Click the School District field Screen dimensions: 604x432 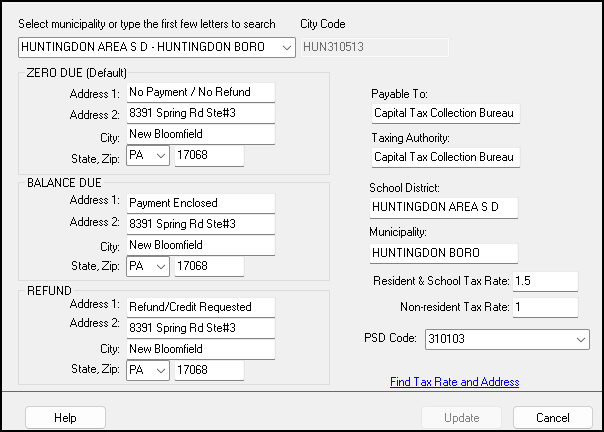click(444, 207)
